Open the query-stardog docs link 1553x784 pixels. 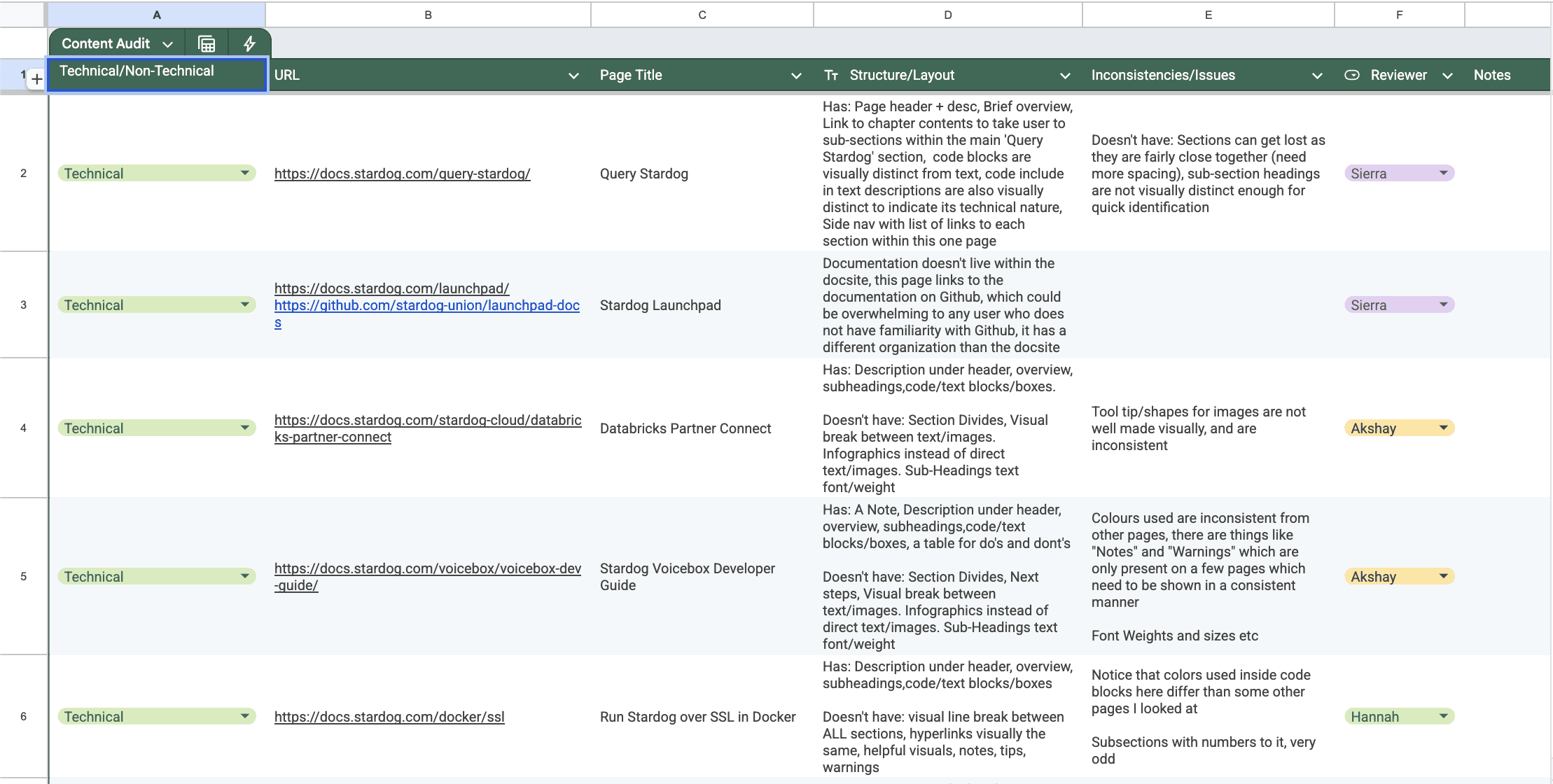click(402, 174)
